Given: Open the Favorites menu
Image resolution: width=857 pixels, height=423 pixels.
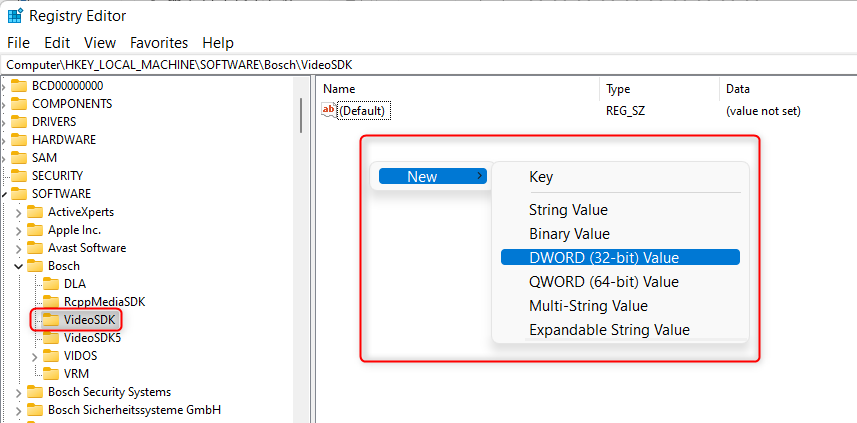Looking at the screenshot, I should [159, 43].
